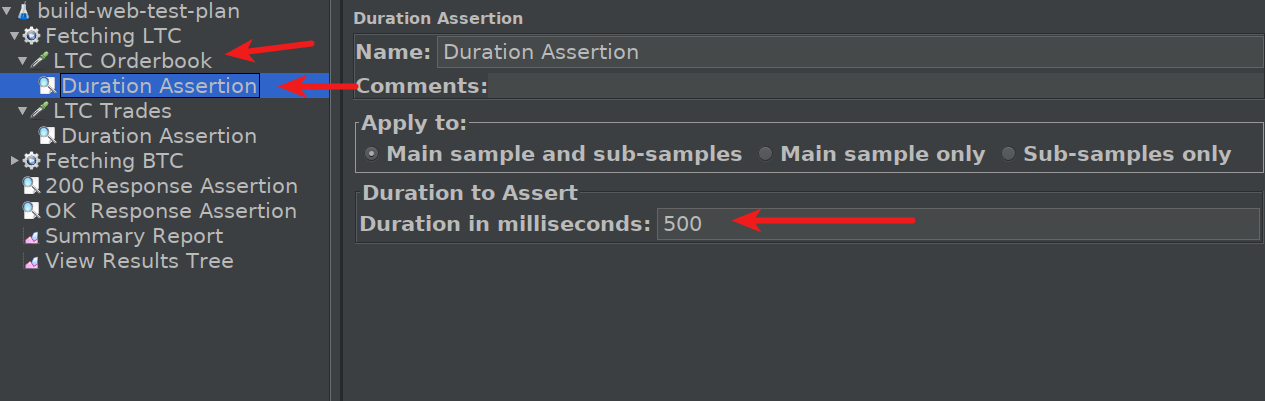This screenshot has width=1265, height=401.
Task: Select Duration Assertion under LTC Trades
Action: click(x=159, y=136)
